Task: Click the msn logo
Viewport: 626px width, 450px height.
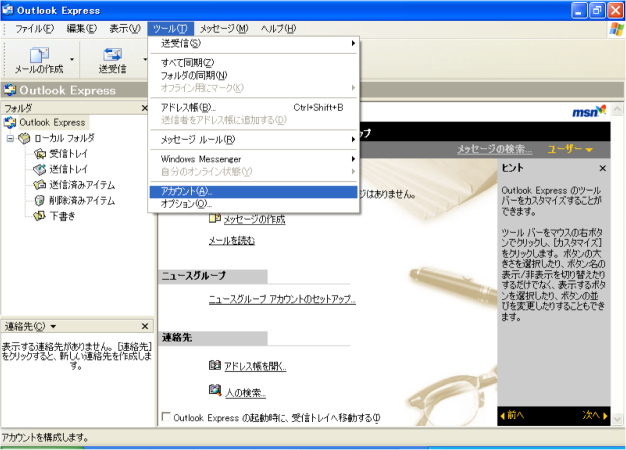Action: coord(589,111)
